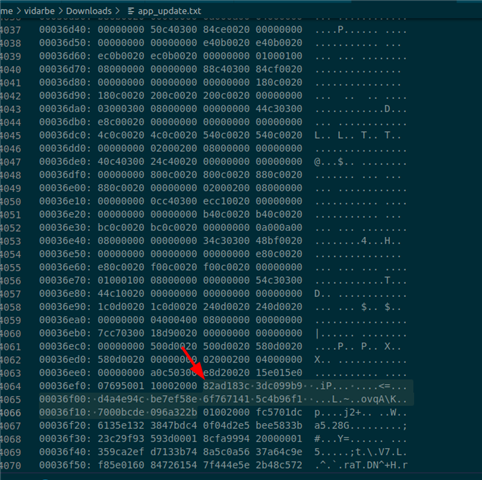The image size is (482, 480).
Task: Click offset 00036f00: in the dump
Action: pyautogui.click(x=65, y=399)
